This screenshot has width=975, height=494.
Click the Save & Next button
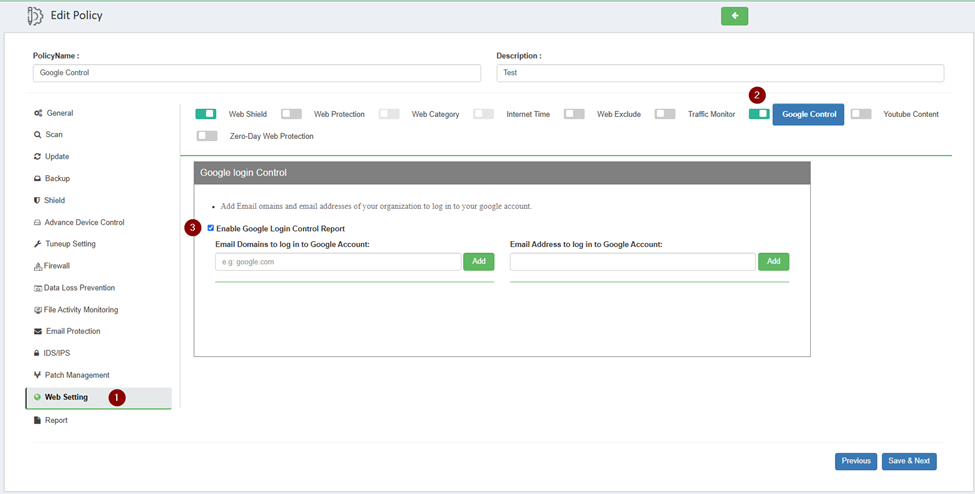tap(909, 461)
